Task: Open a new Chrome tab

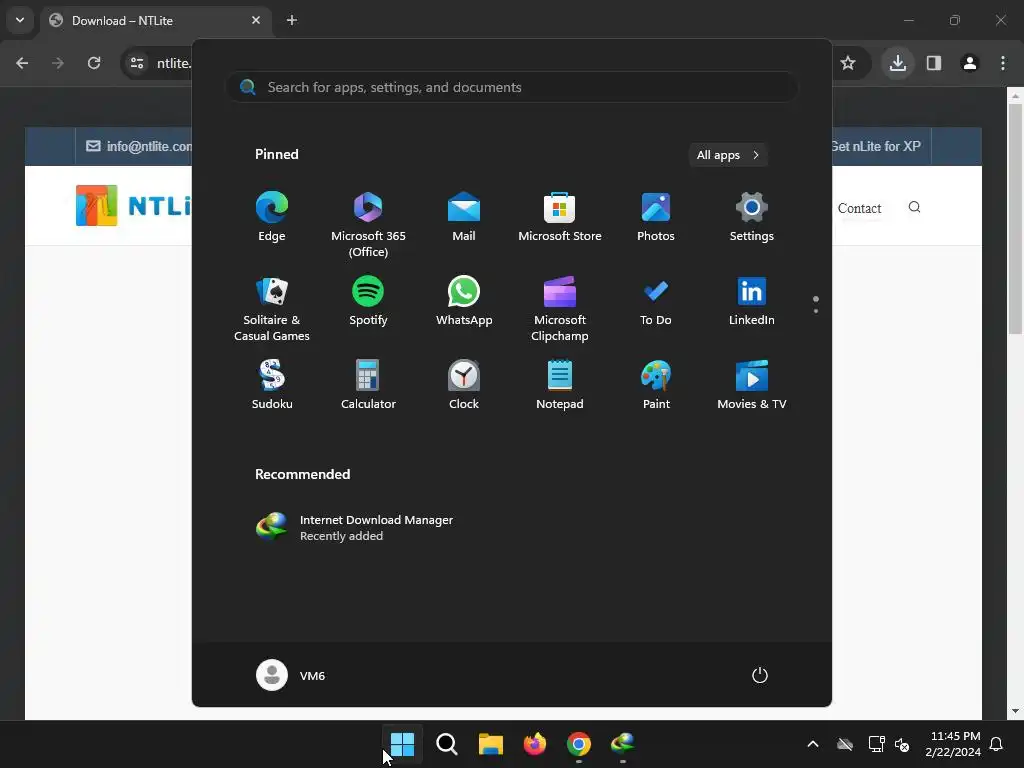Action: pyautogui.click(x=292, y=20)
